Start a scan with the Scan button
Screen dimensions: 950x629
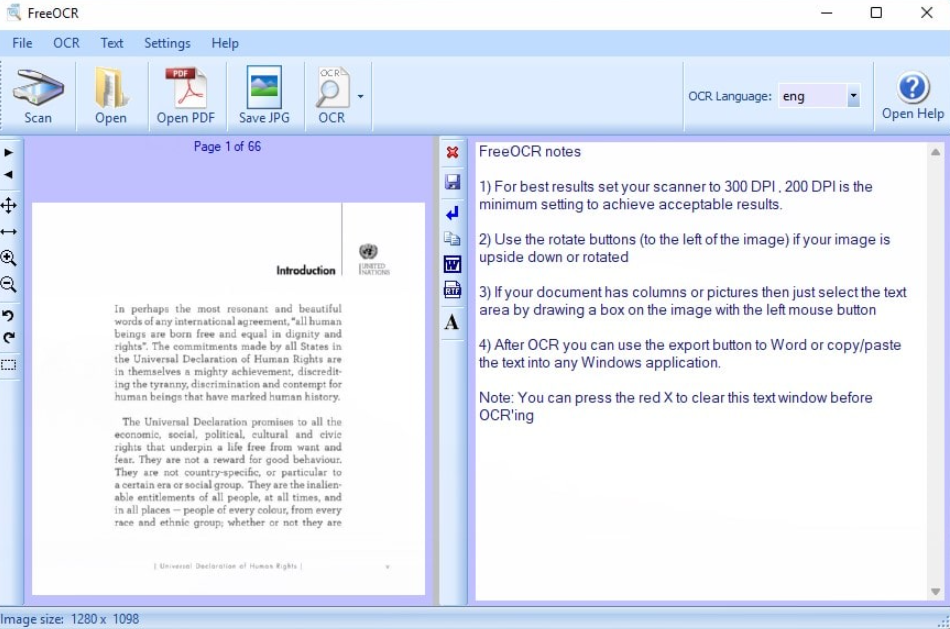pyautogui.click(x=38, y=96)
